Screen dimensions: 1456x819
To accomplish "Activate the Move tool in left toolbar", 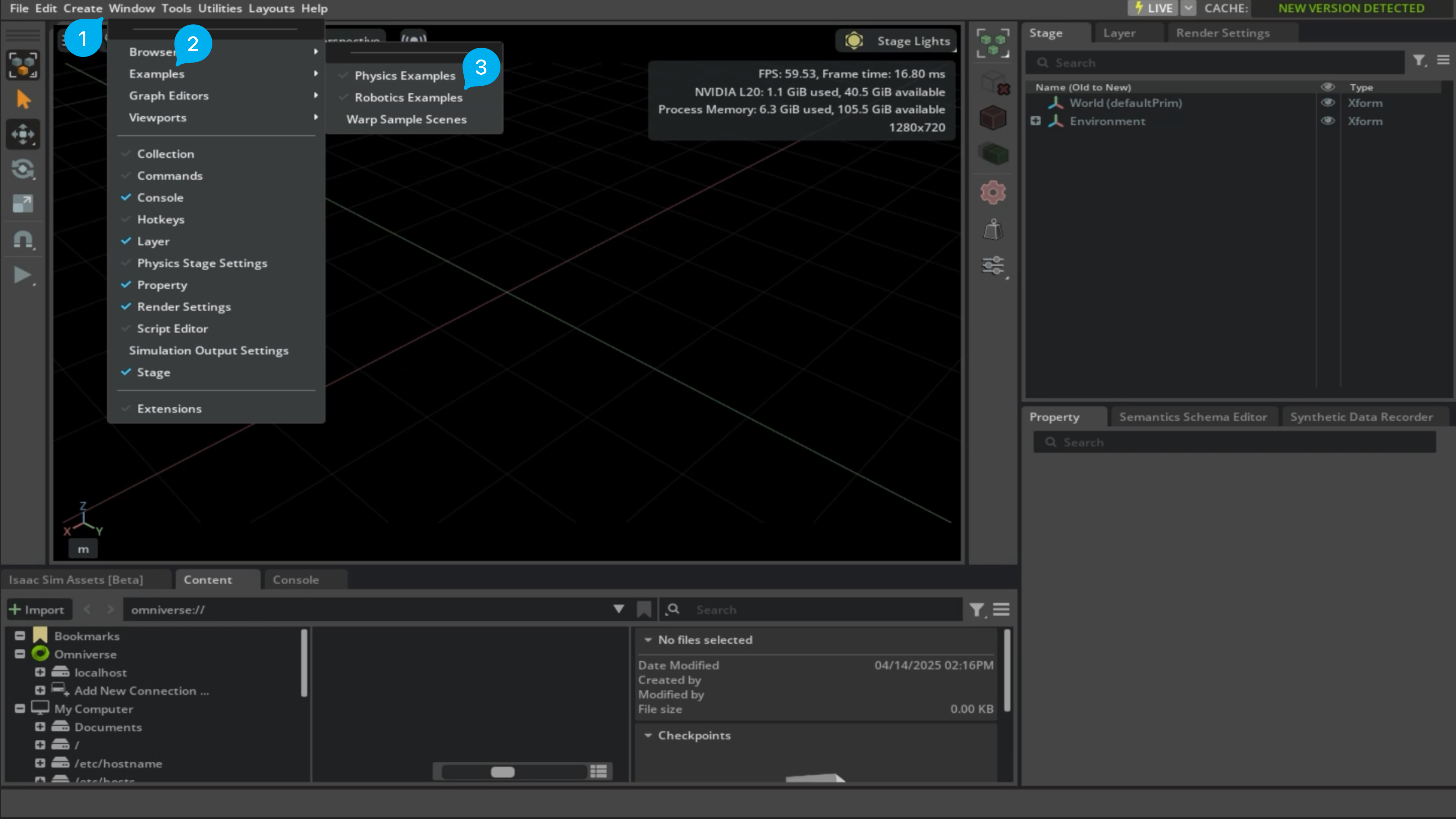I will pos(23,135).
